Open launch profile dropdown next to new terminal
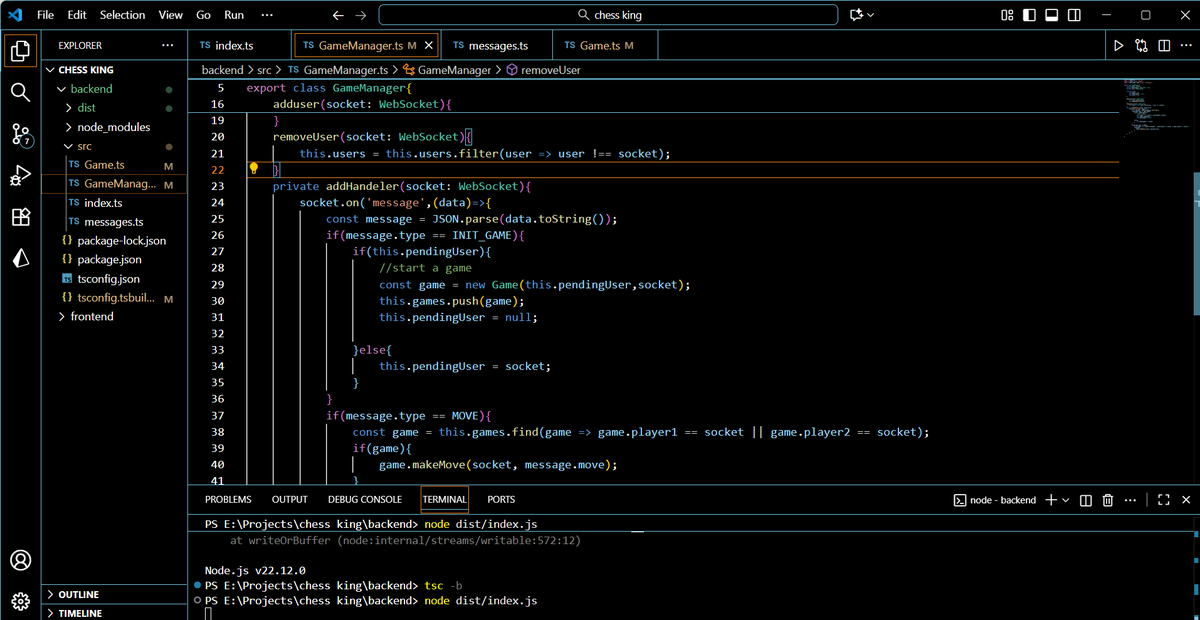 [x=1066, y=500]
